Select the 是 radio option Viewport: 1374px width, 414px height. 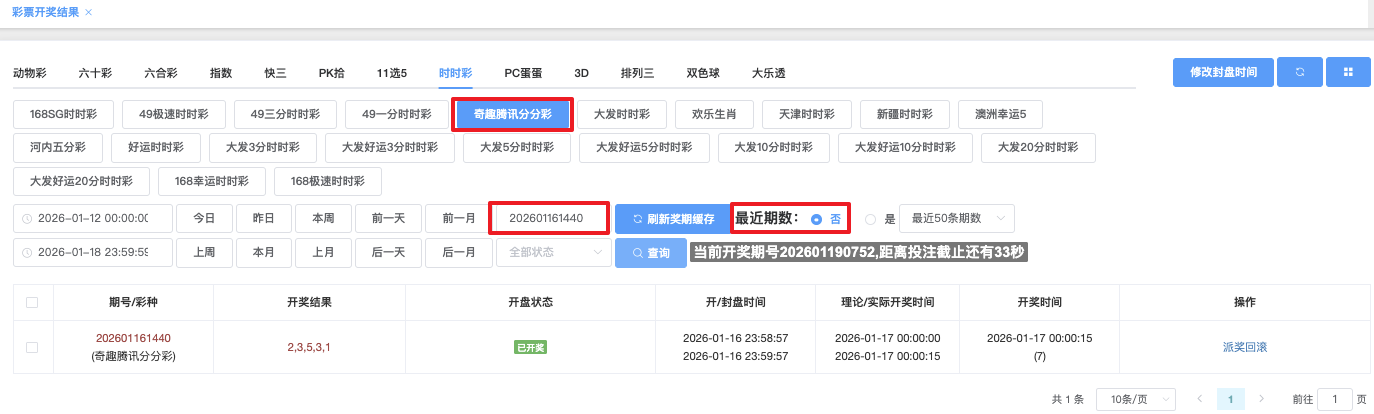click(870, 219)
